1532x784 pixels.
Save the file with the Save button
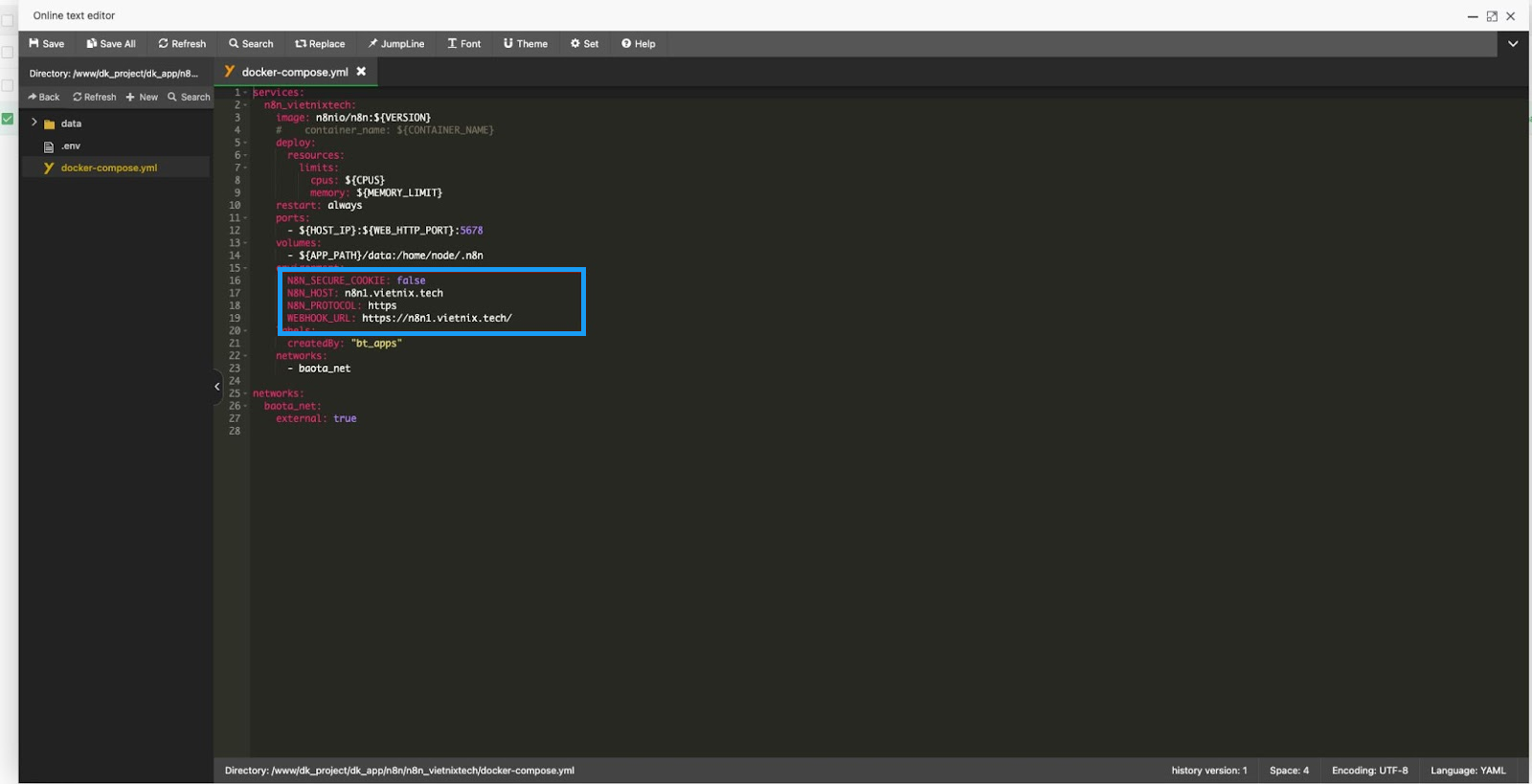pyautogui.click(x=46, y=44)
